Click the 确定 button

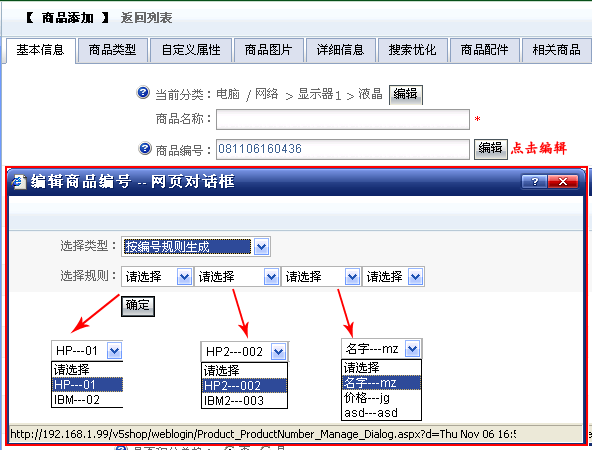138,306
